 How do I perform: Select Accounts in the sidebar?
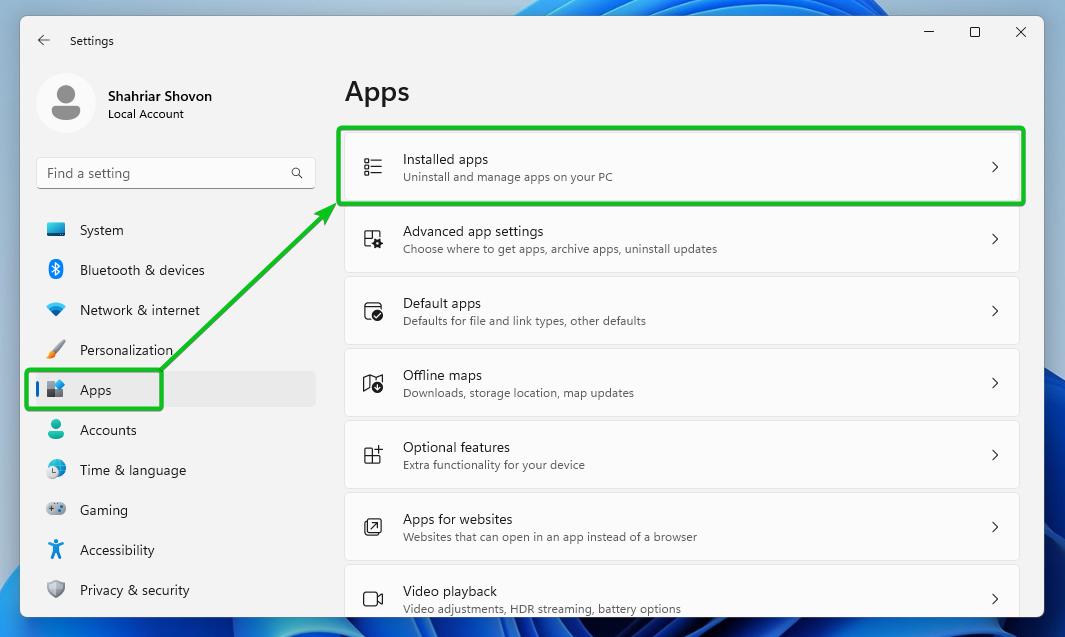tap(110, 429)
